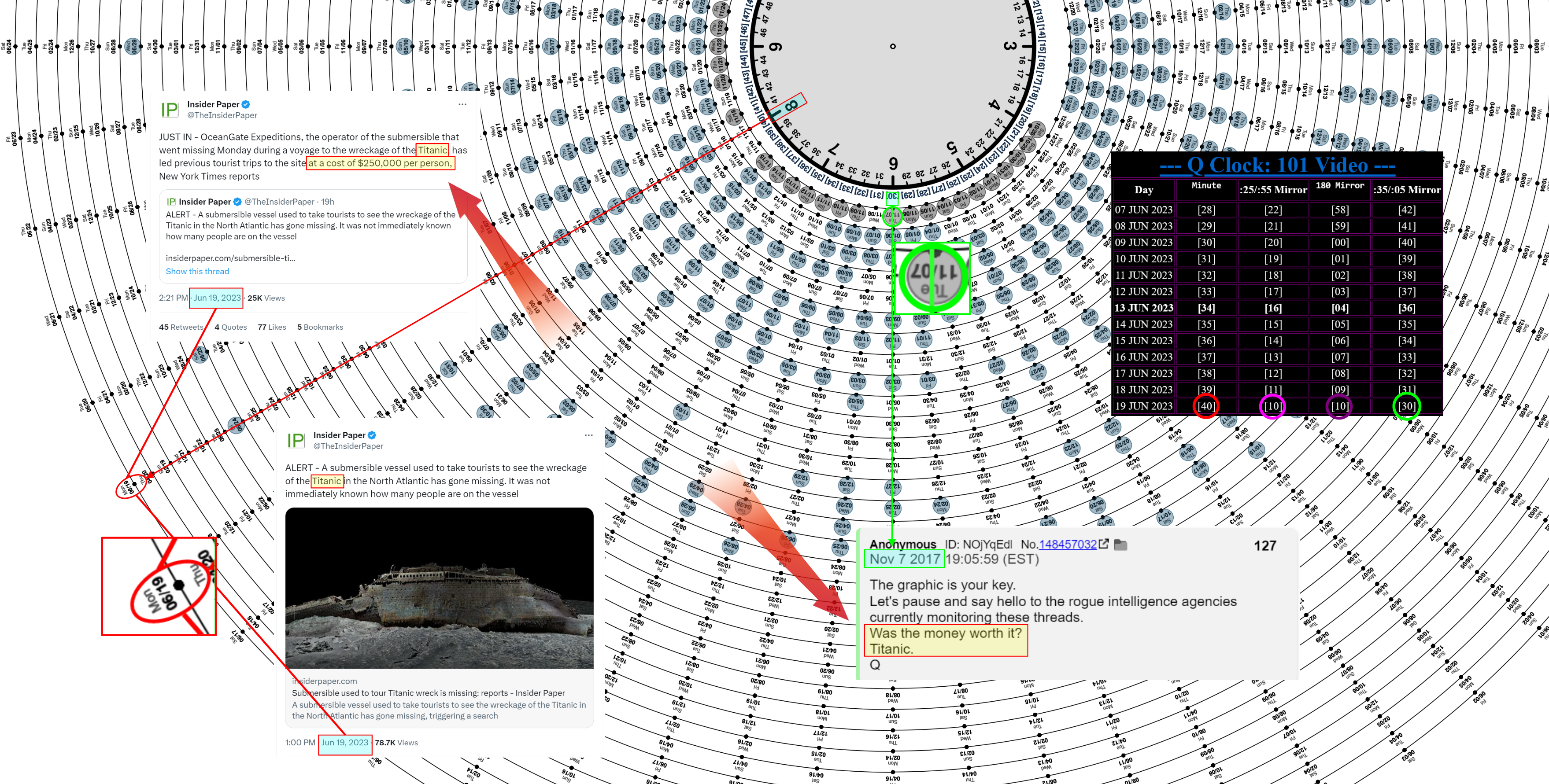Screen dimensions: 1549x784
Task: Open the insiderpaper.com/submersible-ti... link
Action: pos(230,258)
